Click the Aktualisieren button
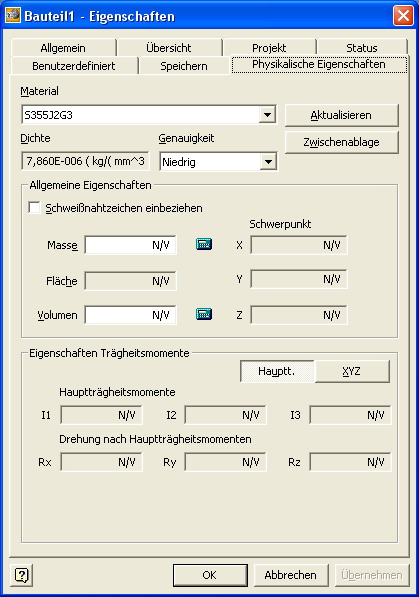This screenshot has width=419, height=597. (341, 115)
